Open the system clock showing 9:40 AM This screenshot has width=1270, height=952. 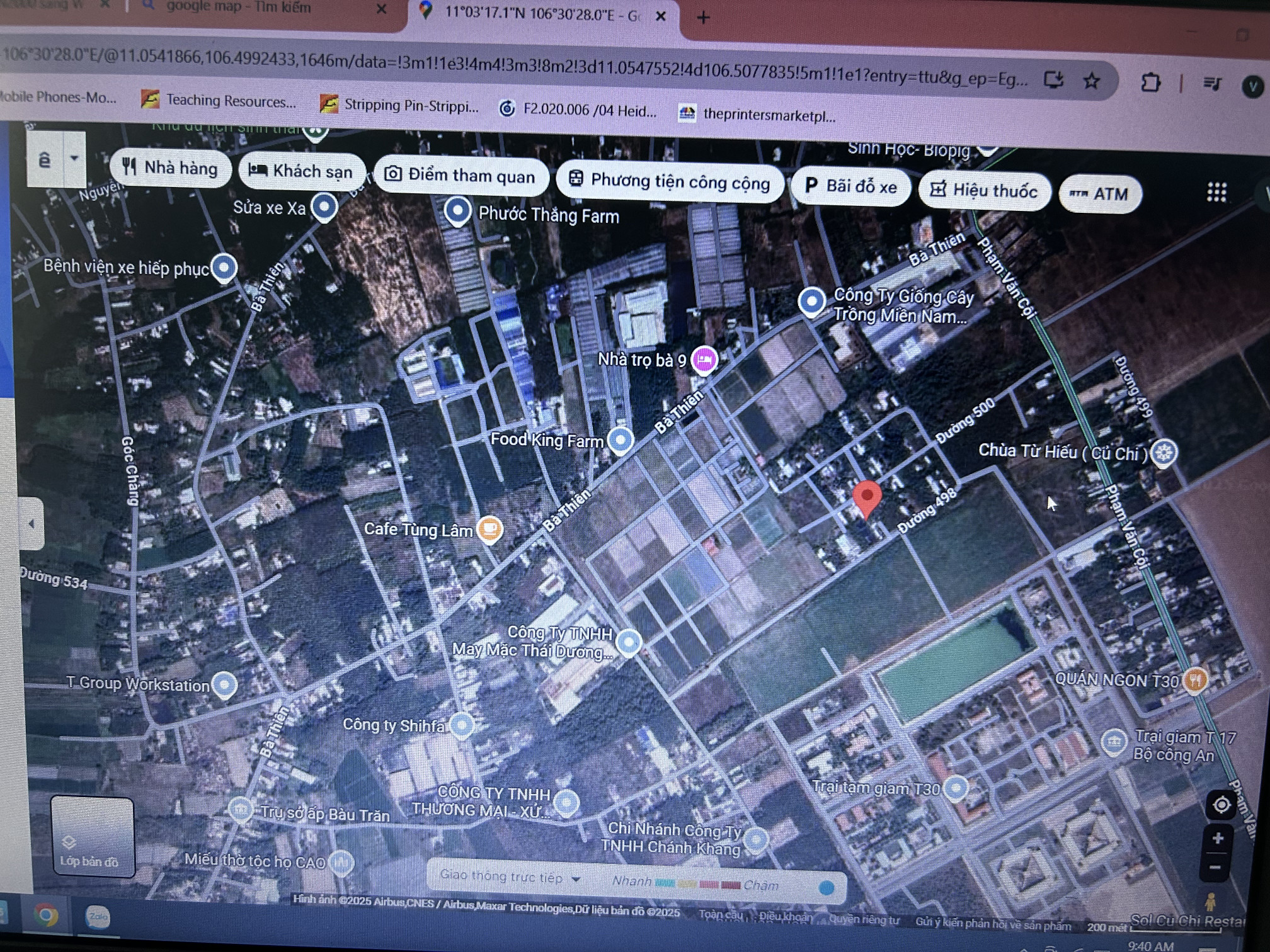[x=1150, y=945]
